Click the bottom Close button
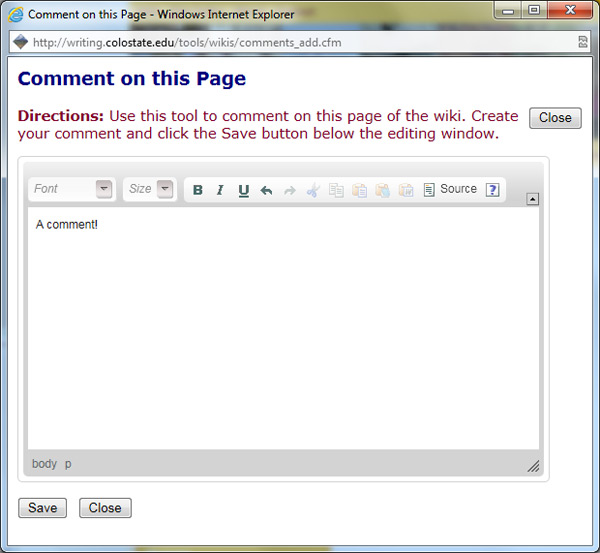The height and width of the screenshot is (553, 600). 105,508
